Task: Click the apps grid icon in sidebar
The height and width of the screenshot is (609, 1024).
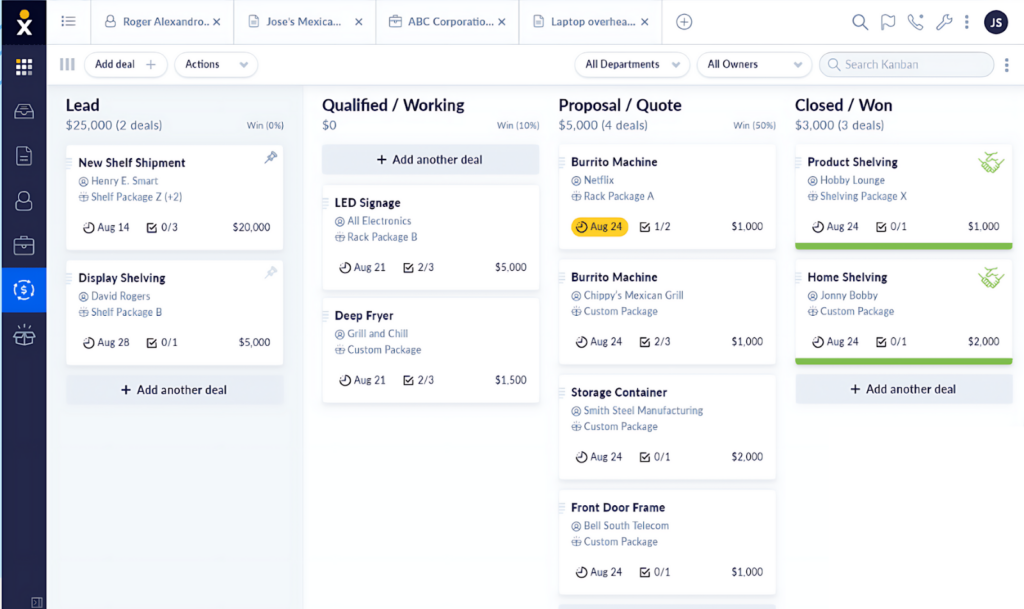Action: [x=24, y=67]
